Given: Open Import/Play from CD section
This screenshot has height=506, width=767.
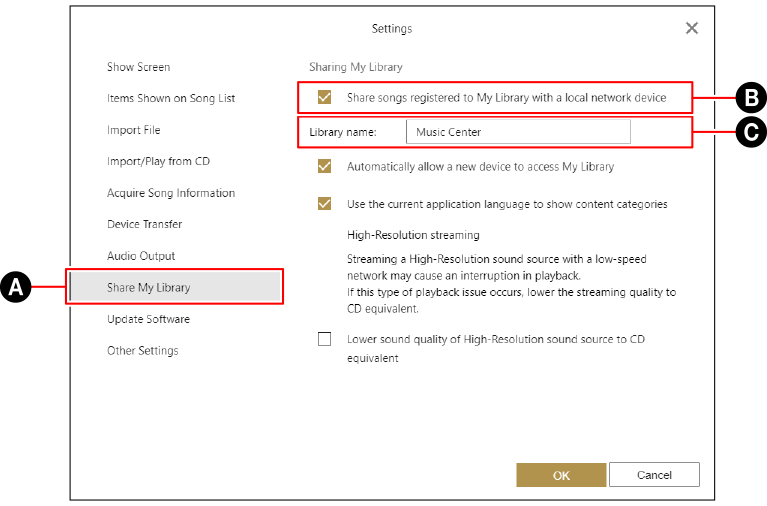Looking at the screenshot, I should coord(158,161).
